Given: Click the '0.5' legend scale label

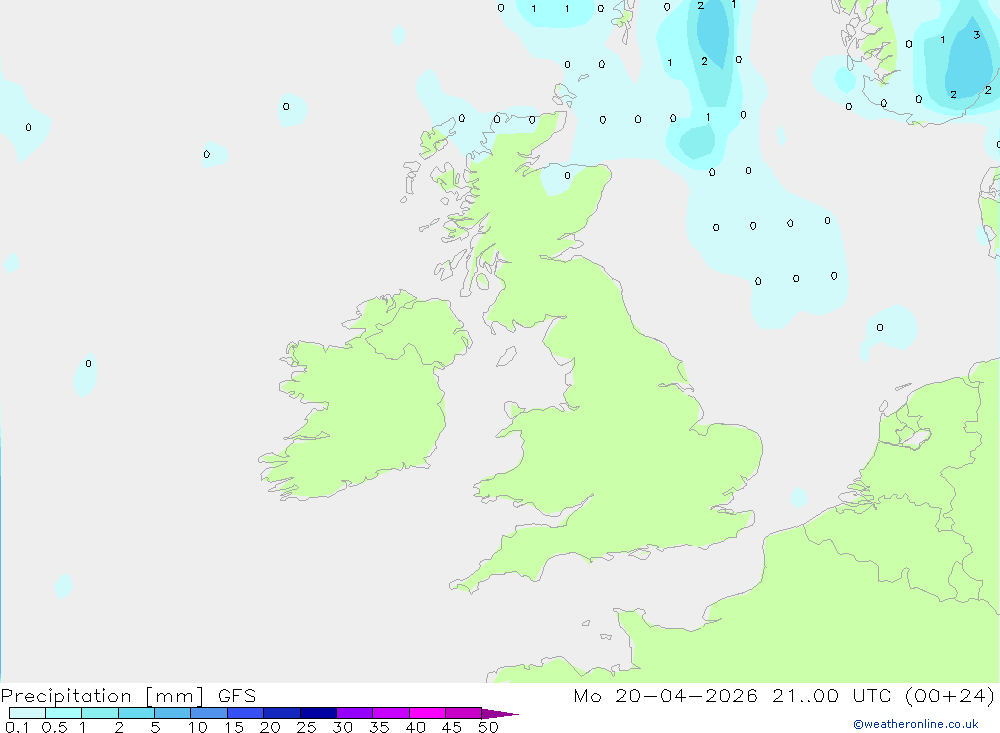Looking at the screenshot, I should coord(54,727).
